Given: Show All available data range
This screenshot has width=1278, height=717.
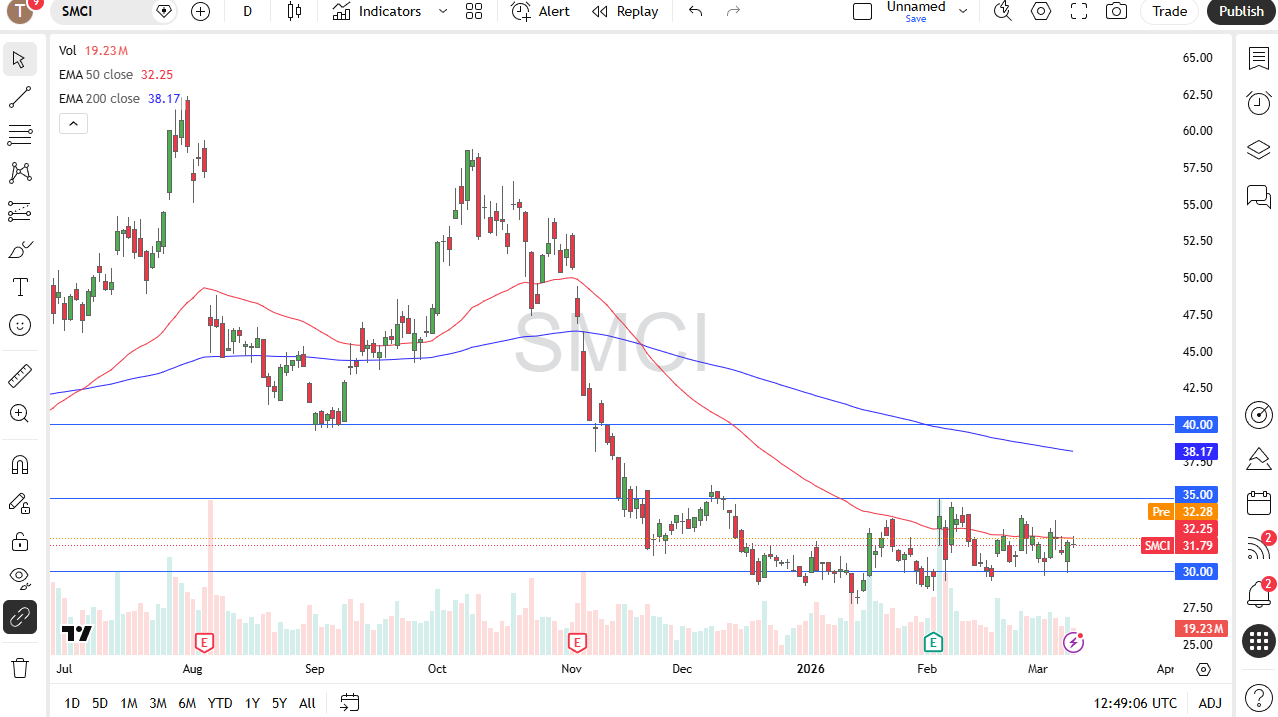Looking at the screenshot, I should 307,703.
